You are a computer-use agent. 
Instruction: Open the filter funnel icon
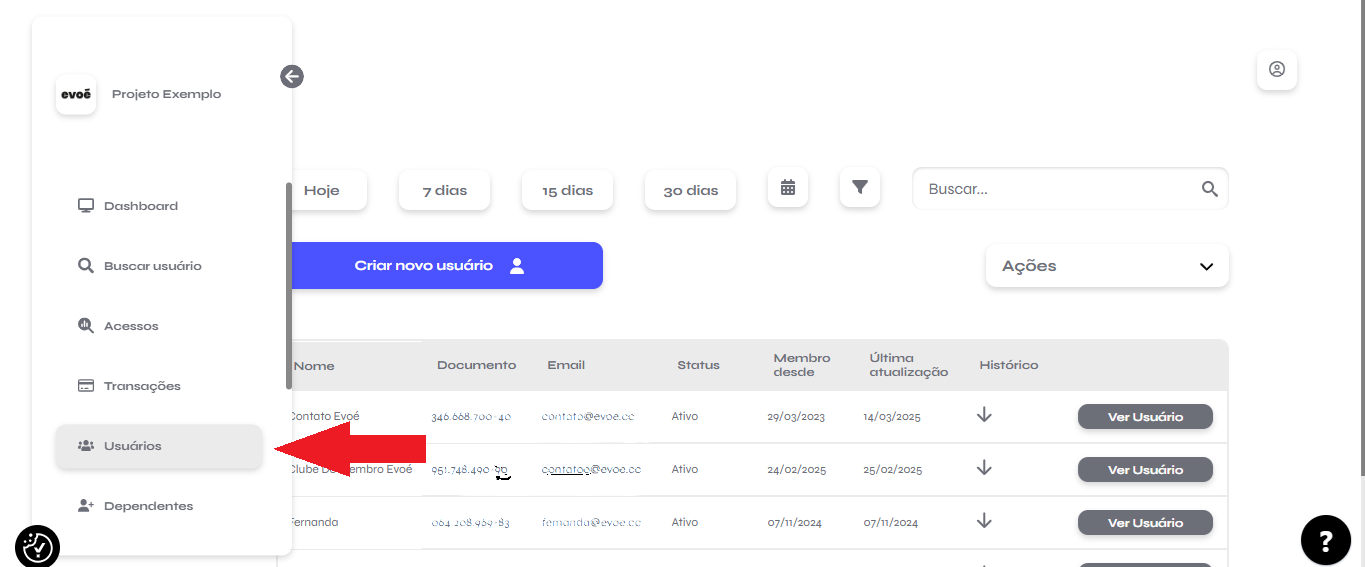(860, 187)
